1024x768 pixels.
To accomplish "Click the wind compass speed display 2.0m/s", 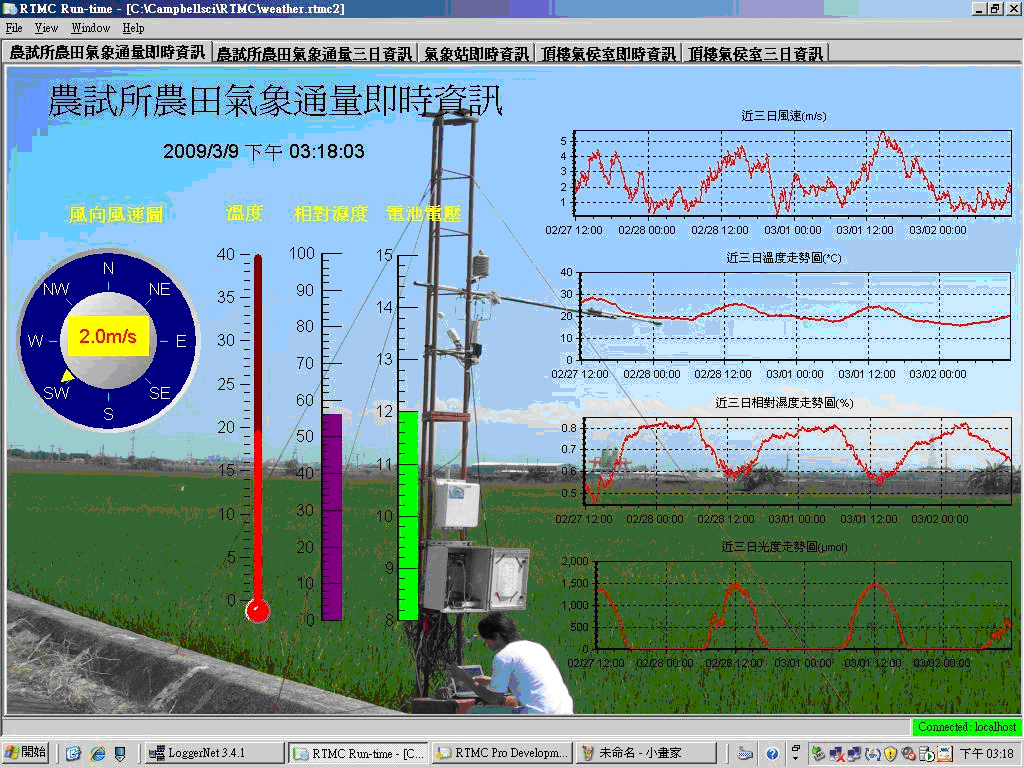I will (x=108, y=337).
